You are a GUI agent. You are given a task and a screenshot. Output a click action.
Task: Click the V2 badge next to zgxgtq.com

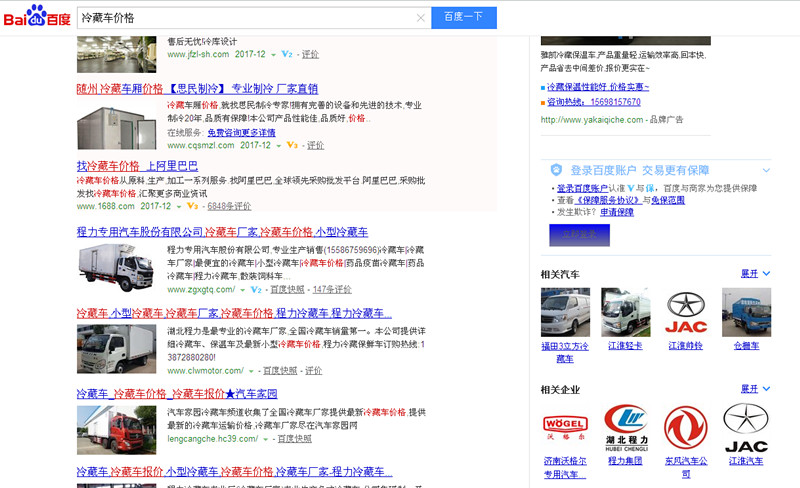[256, 289]
